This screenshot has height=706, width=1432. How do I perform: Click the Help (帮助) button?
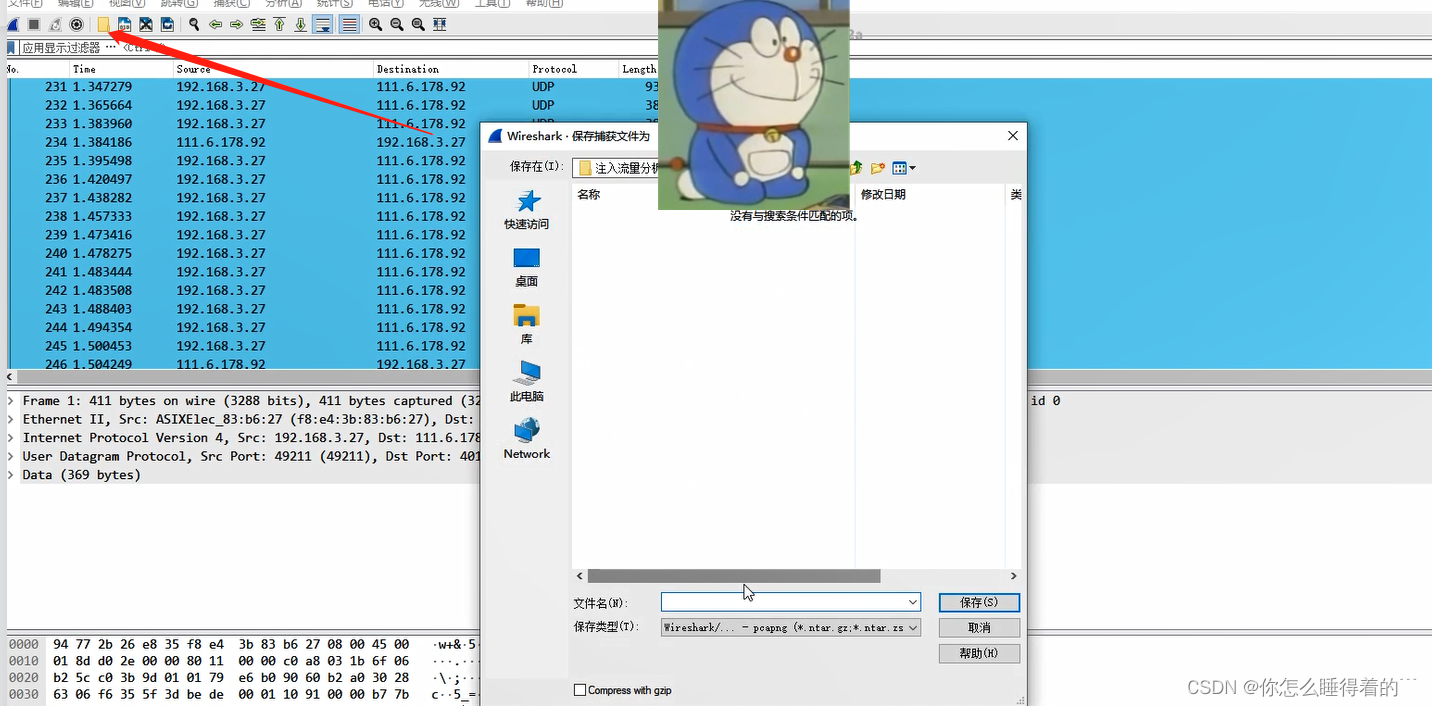click(979, 653)
